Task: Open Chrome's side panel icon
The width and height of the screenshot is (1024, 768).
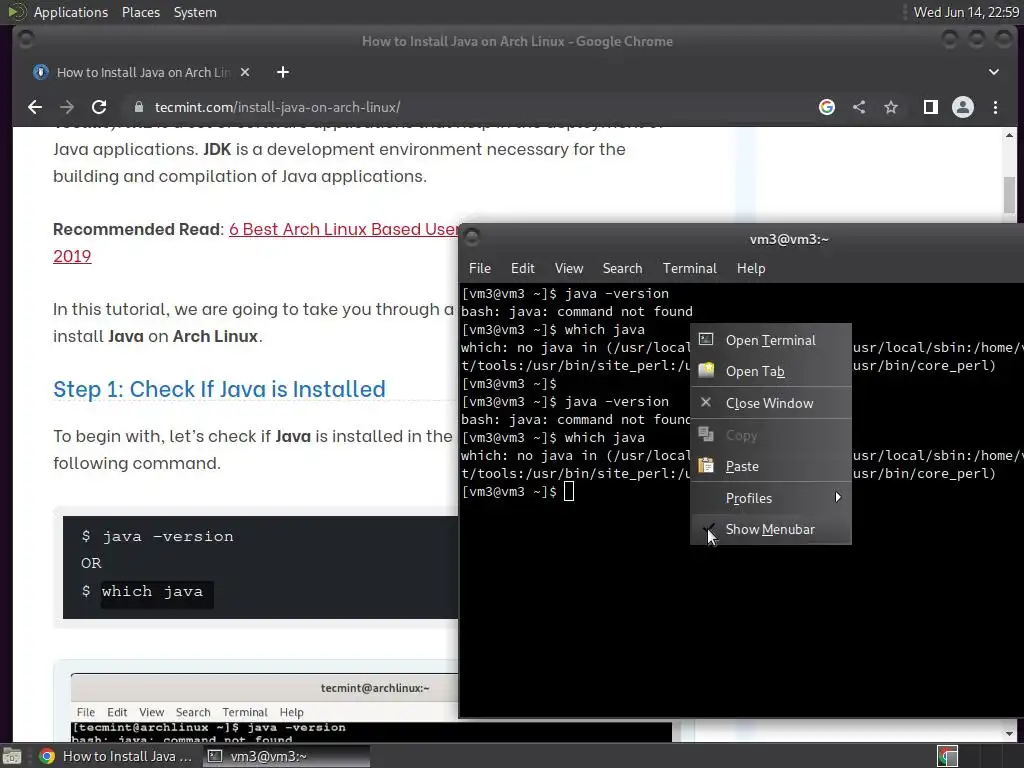Action: (931, 107)
